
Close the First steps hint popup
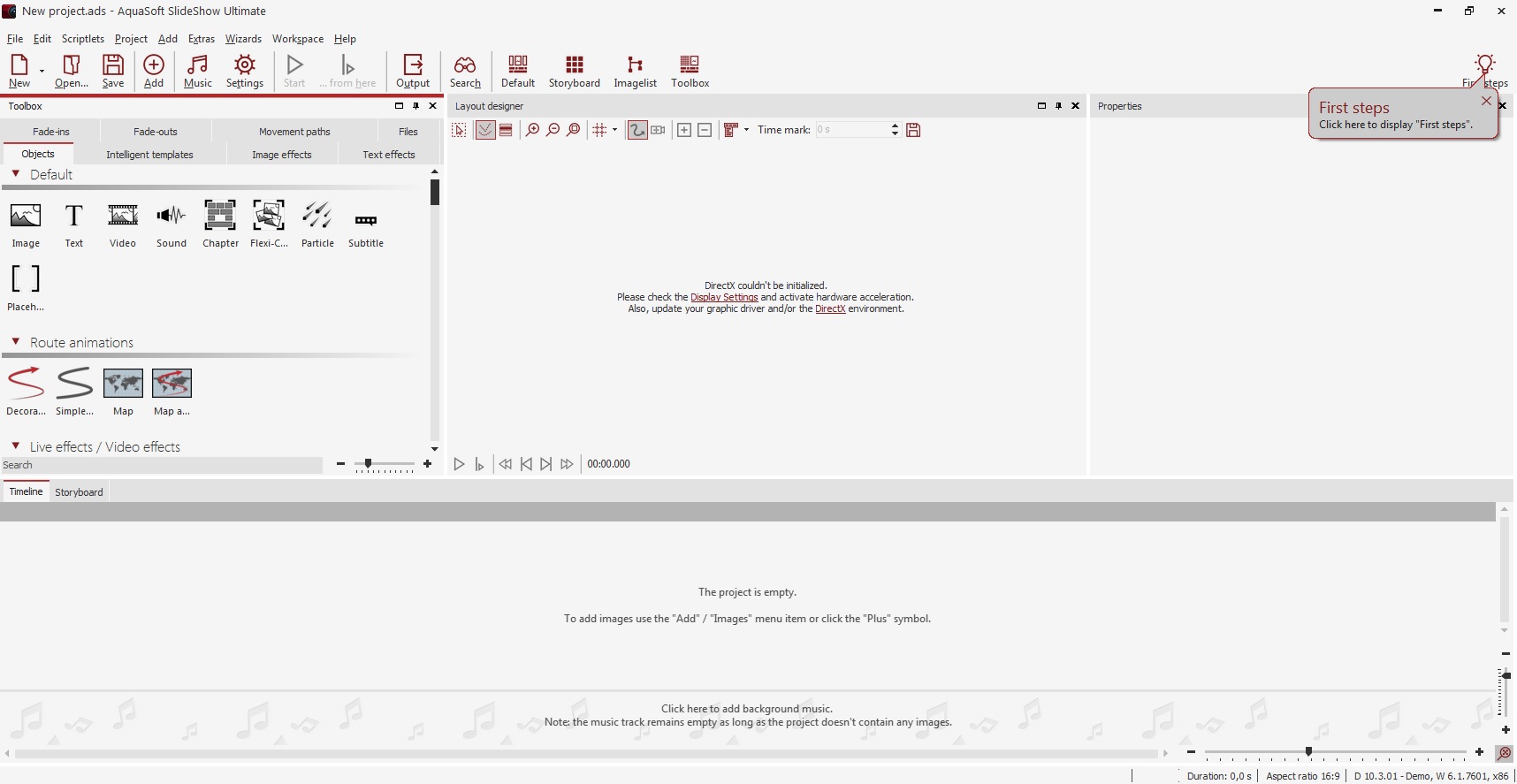(x=1486, y=101)
